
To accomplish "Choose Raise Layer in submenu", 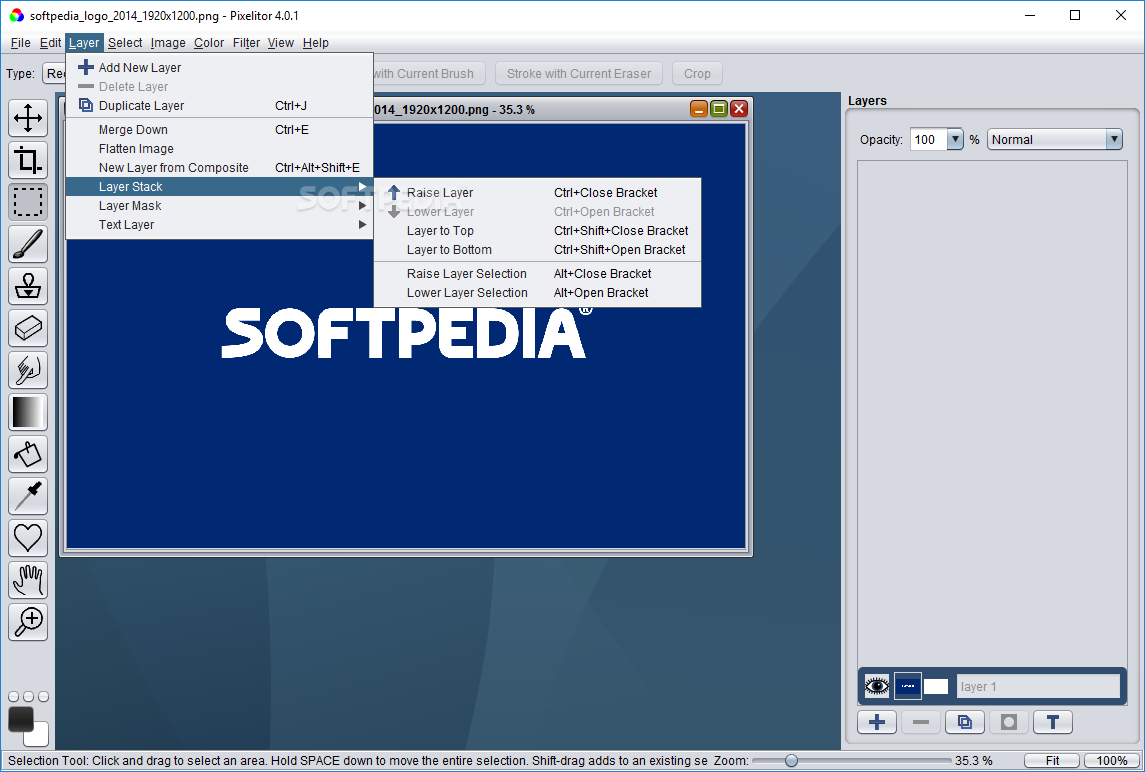I will tap(537, 193).
